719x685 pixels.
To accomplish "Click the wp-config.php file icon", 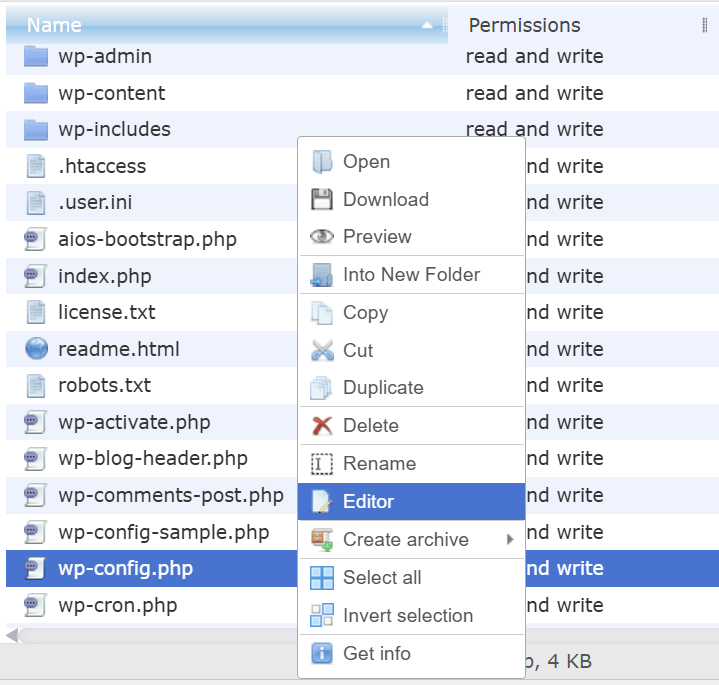I will [35, 569].
